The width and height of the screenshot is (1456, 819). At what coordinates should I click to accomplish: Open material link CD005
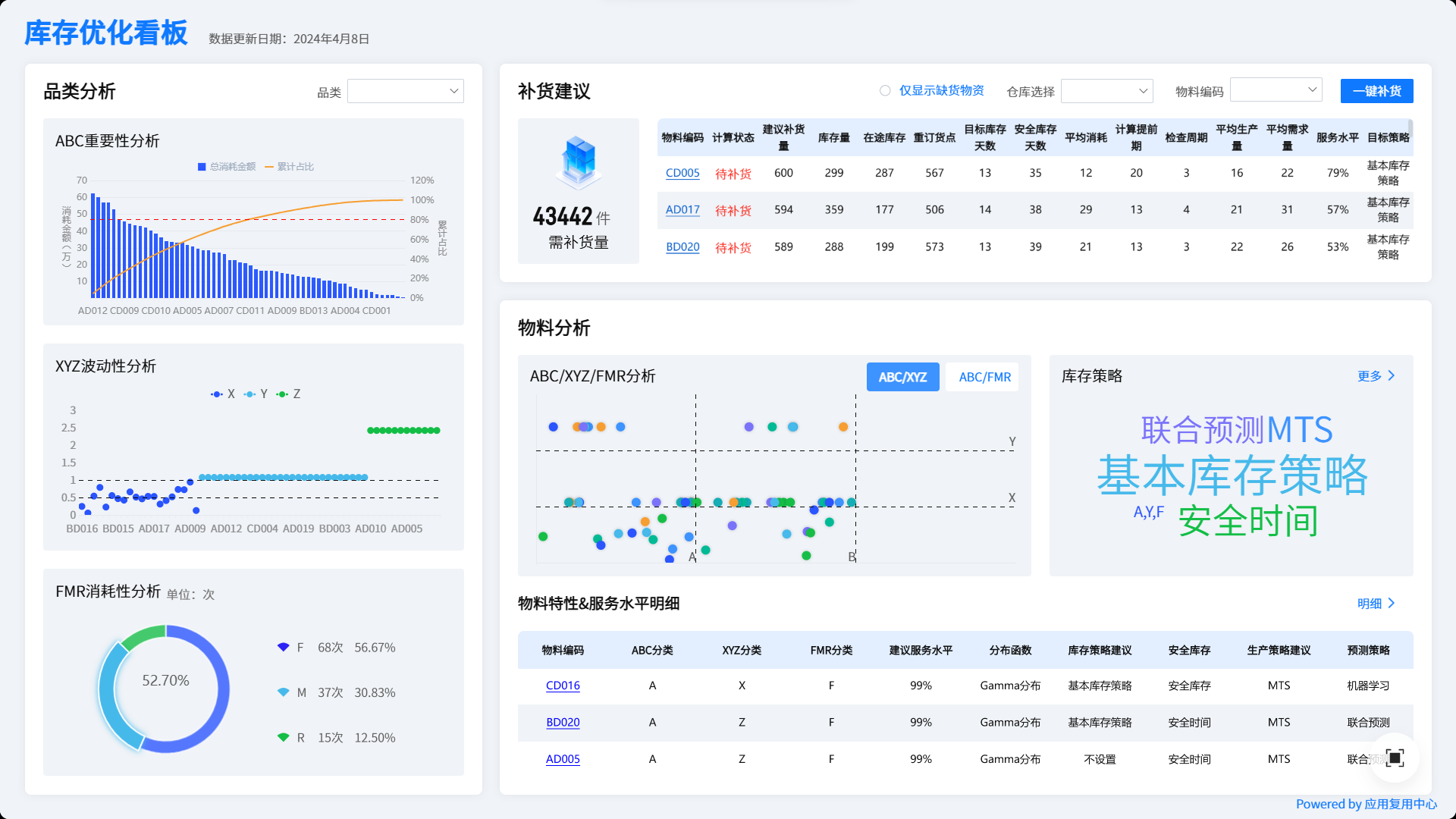[682, 173]
